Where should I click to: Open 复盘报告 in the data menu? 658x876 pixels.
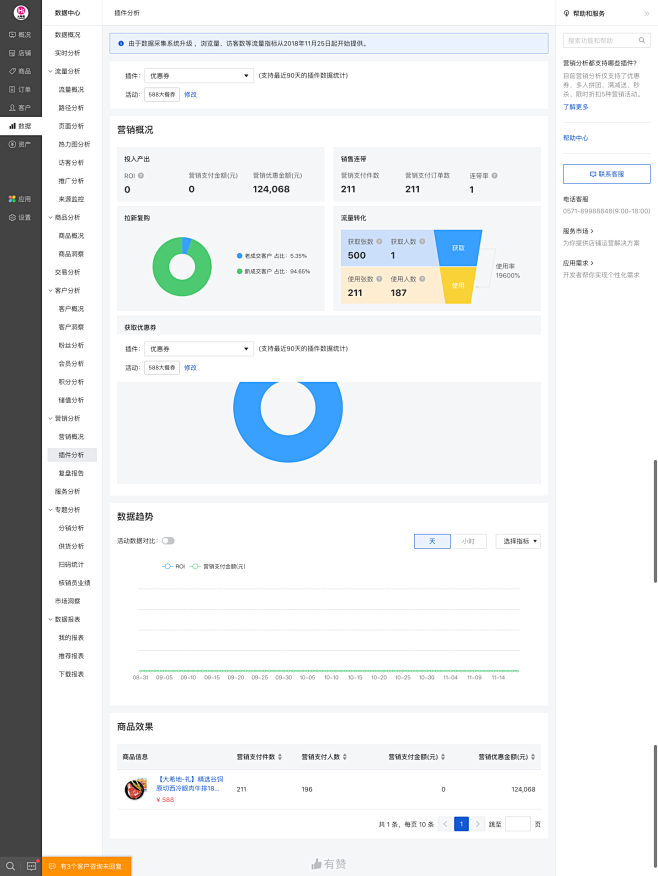point(71,473)
